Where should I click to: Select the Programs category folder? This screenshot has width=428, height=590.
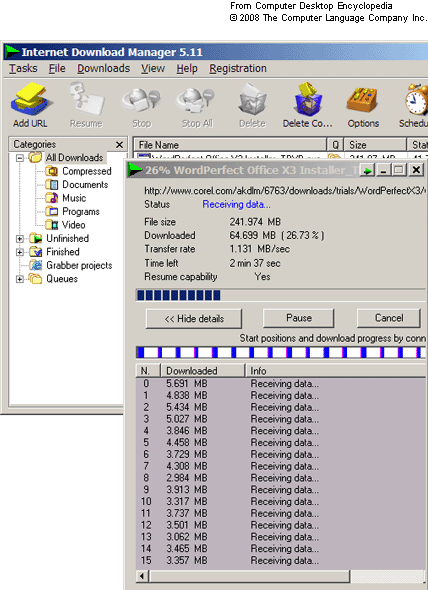coord(72,211)
